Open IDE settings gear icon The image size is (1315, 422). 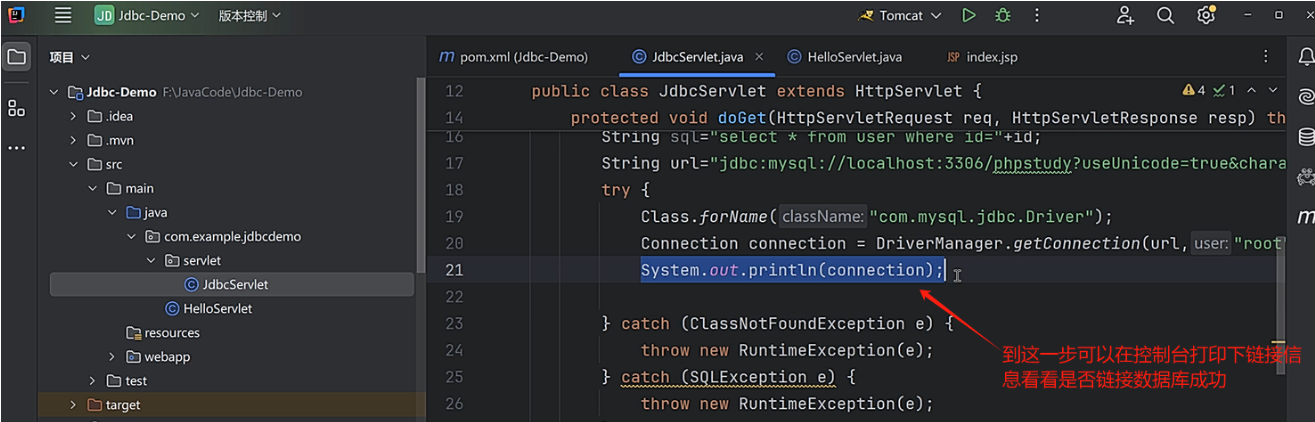[1206, 16]
